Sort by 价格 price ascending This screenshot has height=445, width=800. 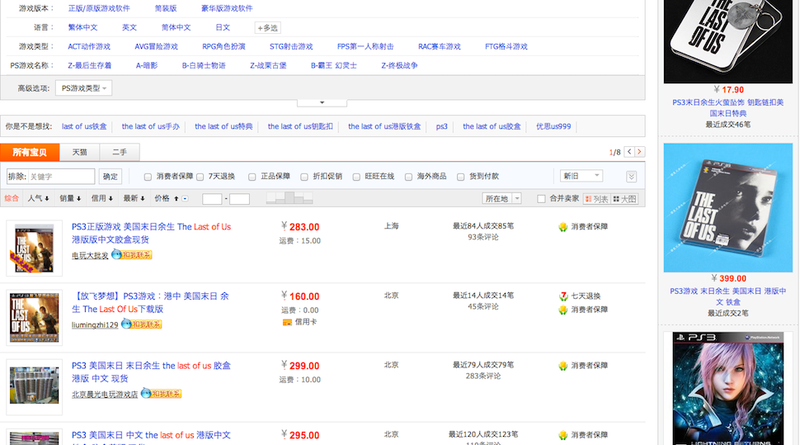166,198
